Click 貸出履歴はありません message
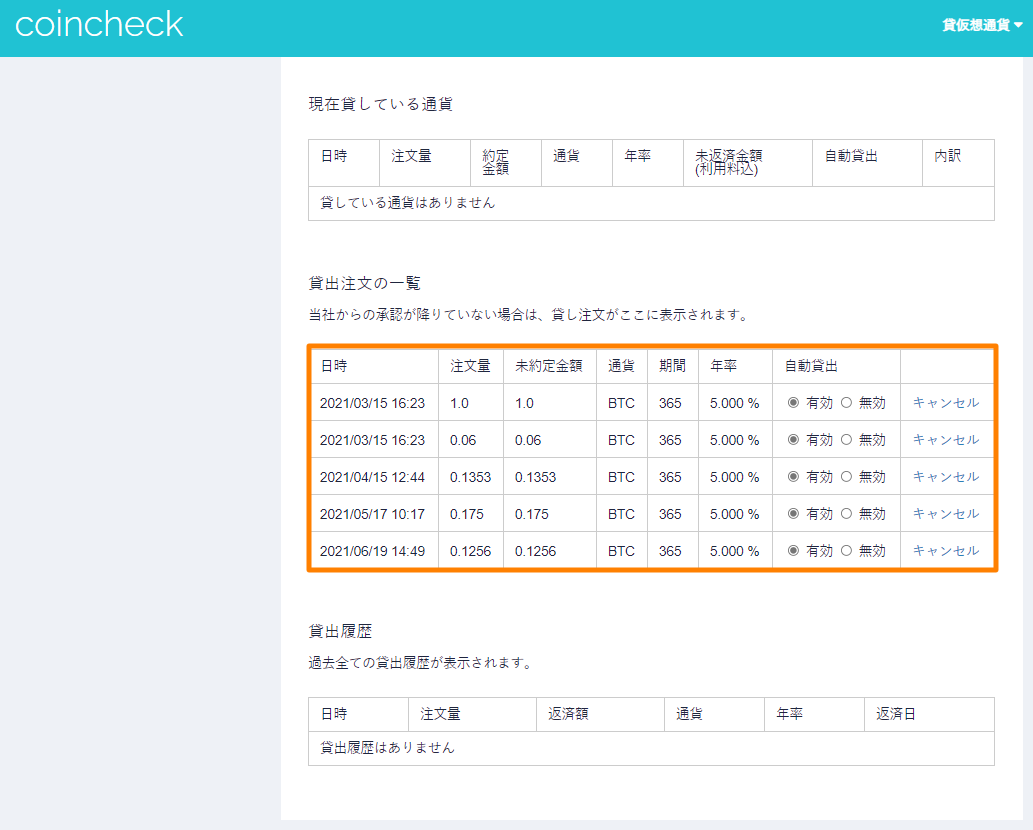Image resolution: width=1033 pixels, height=830 pixels. tap(387, 748)
